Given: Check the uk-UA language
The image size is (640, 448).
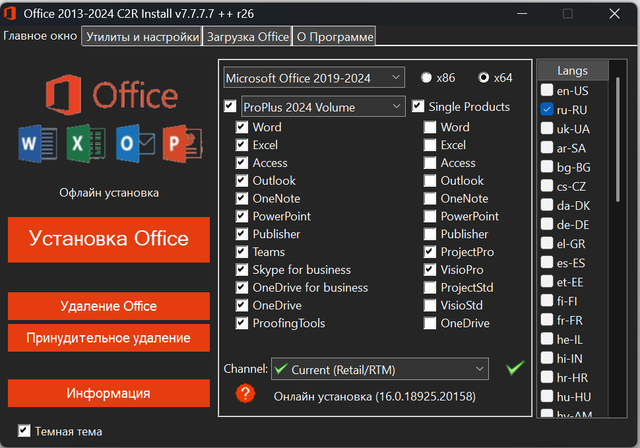Looking at the screenshot, I should 547,128.
